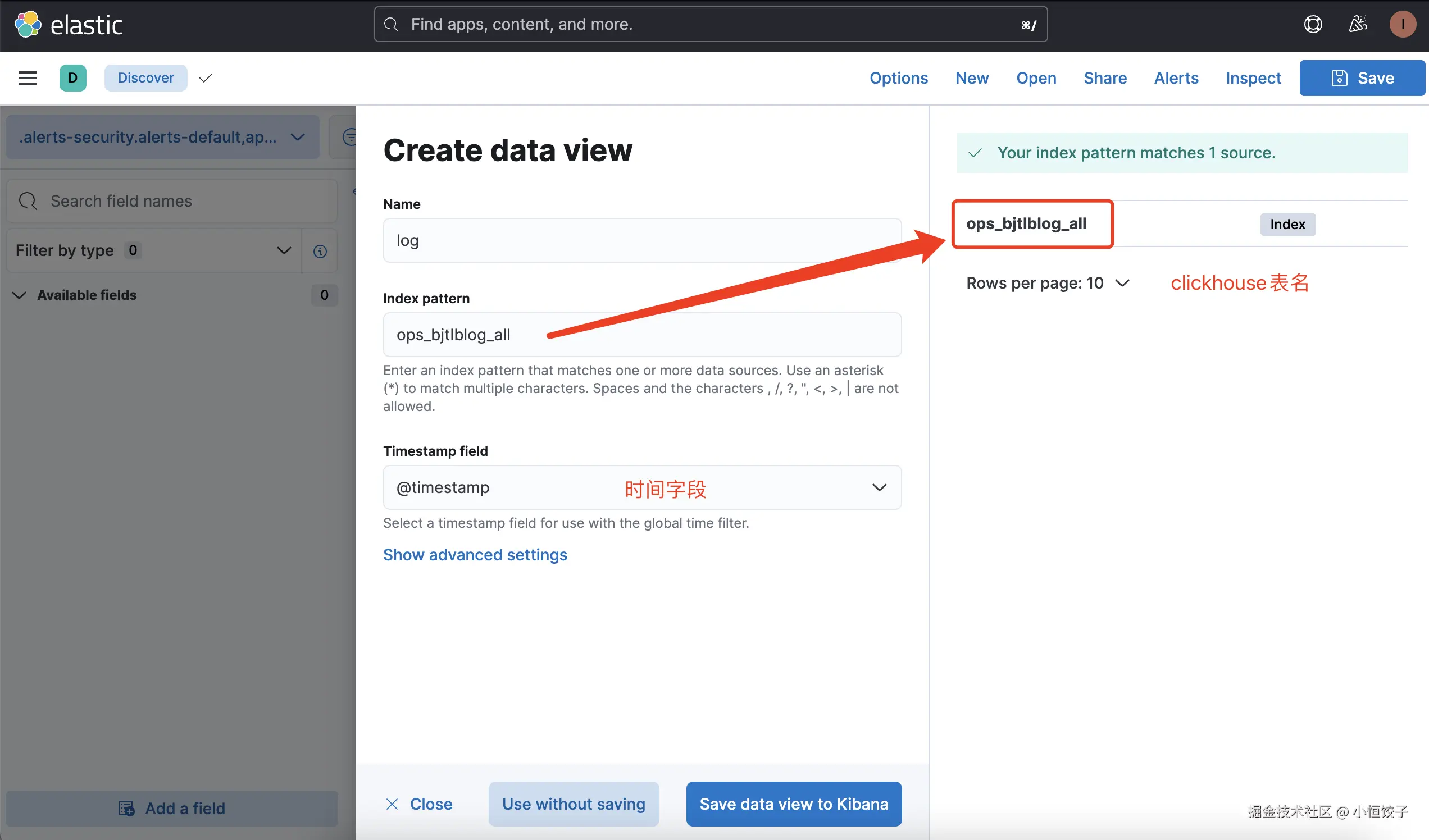The height and width of the screenshot is (840, 1429).
Task: Open the hamburger navigation menu
Action: pos(28,77)
